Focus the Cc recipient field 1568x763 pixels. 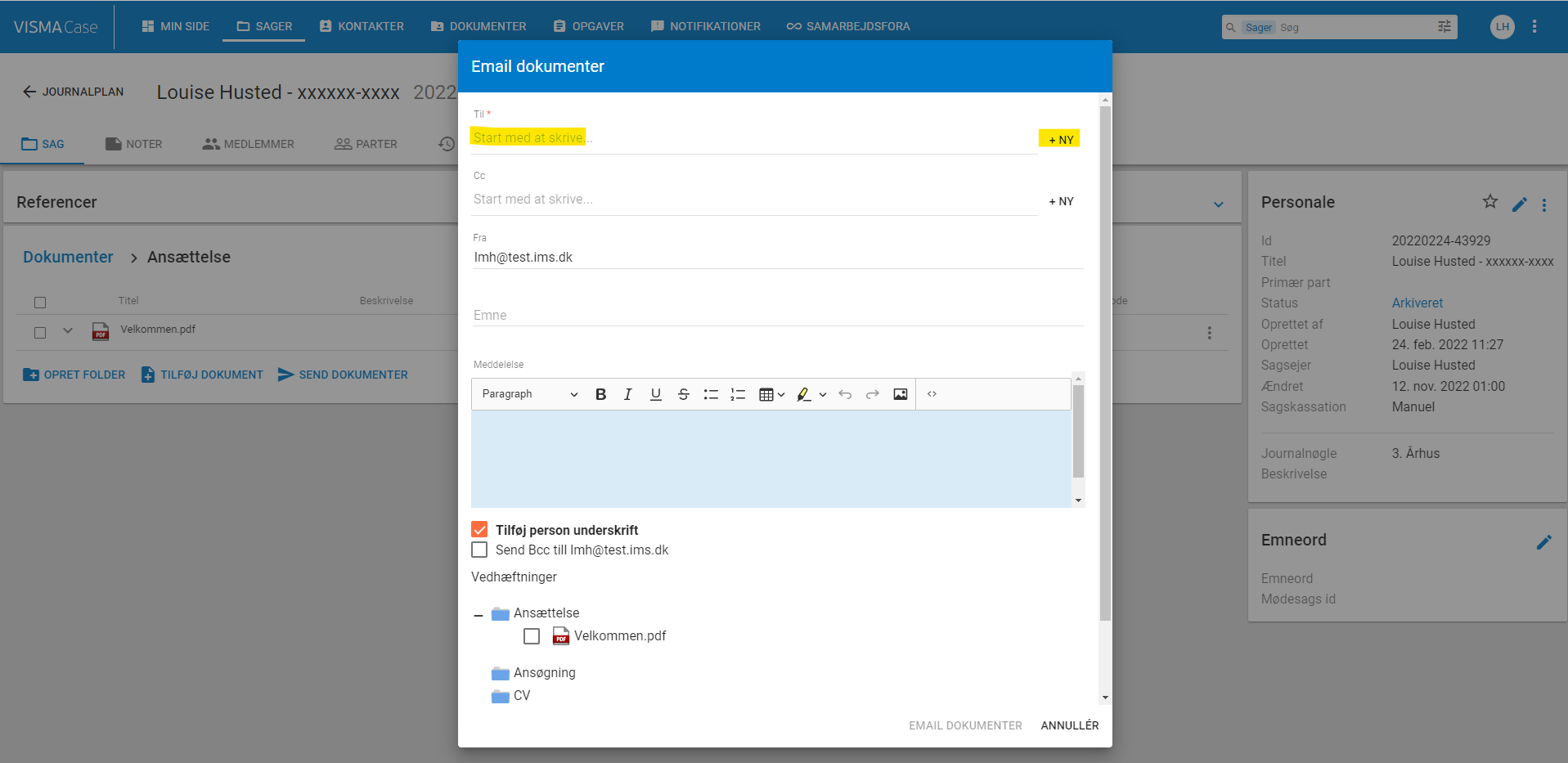[754, 199]
